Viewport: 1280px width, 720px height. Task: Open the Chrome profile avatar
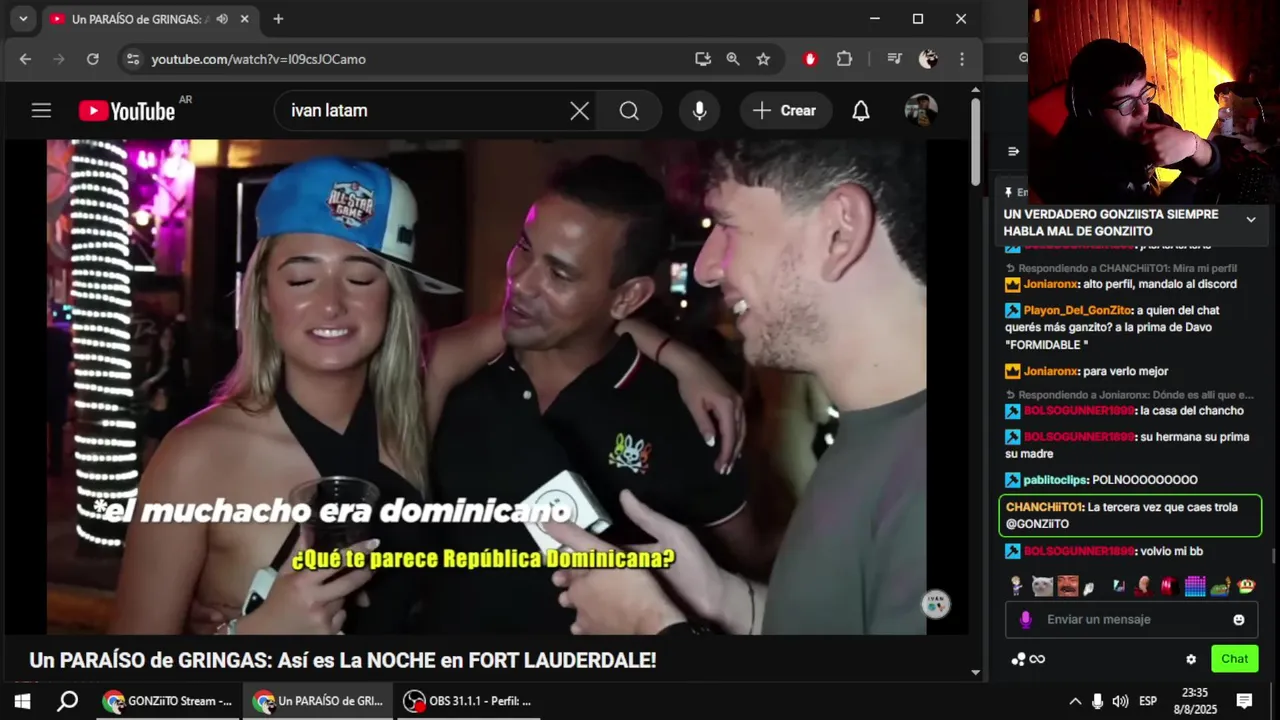coord(928,59)
